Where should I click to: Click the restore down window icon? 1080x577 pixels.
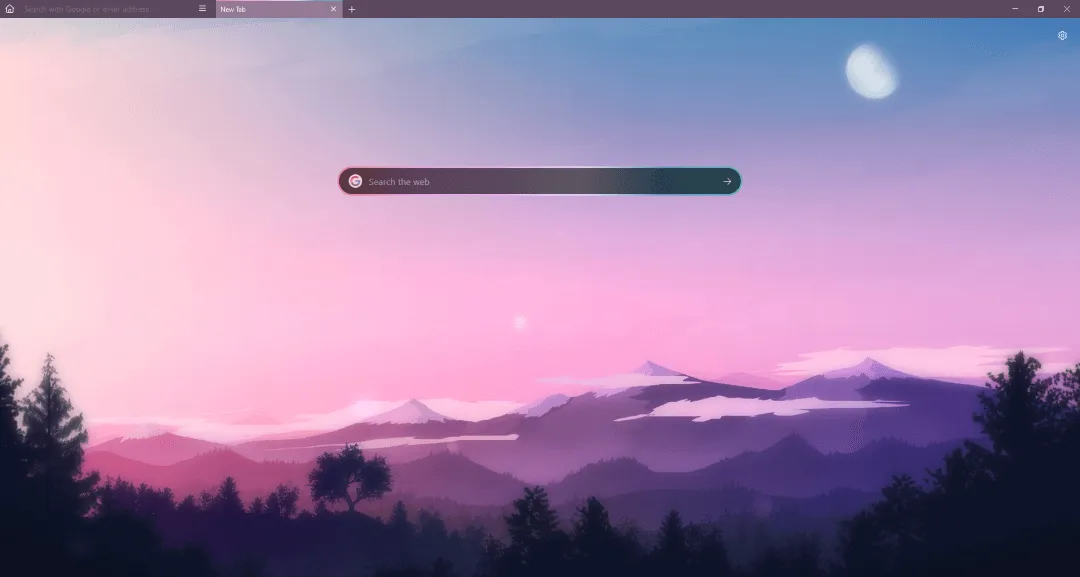pos(1041,8)
